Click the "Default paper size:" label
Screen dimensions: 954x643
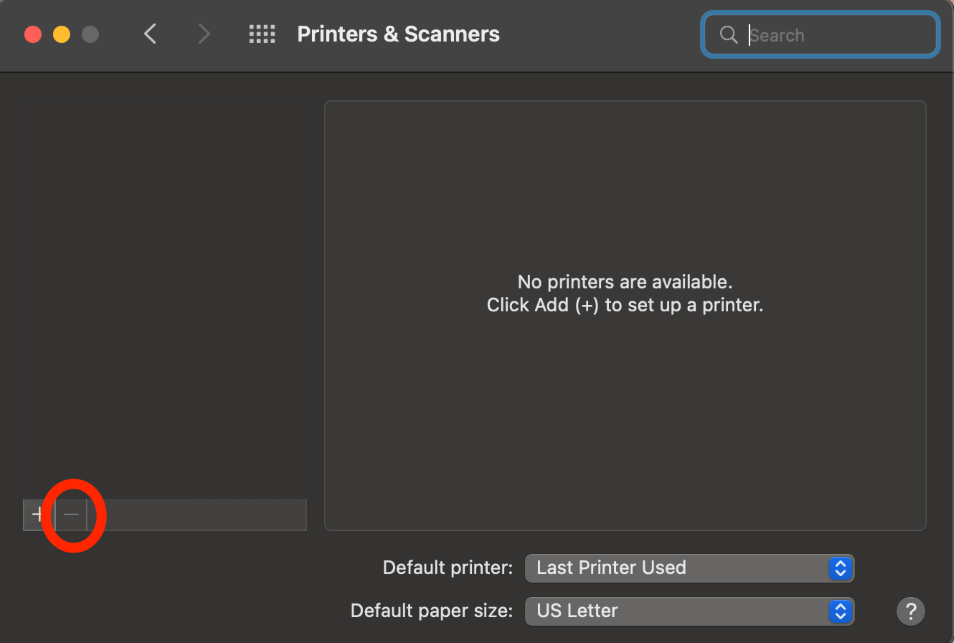point(431,611)
